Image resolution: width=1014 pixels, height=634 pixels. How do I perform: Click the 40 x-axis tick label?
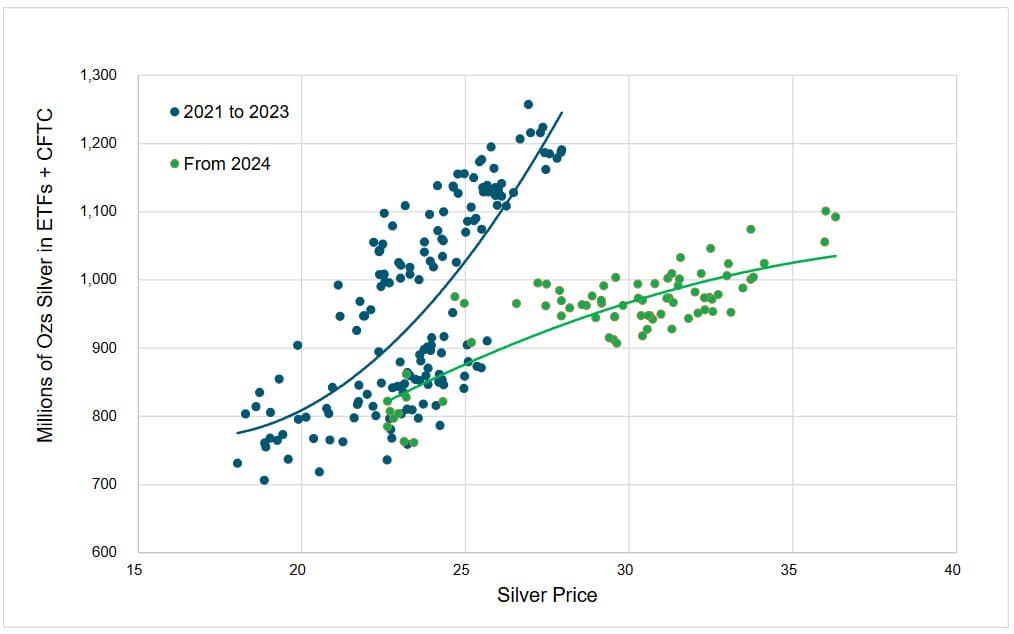coord(953,570)
